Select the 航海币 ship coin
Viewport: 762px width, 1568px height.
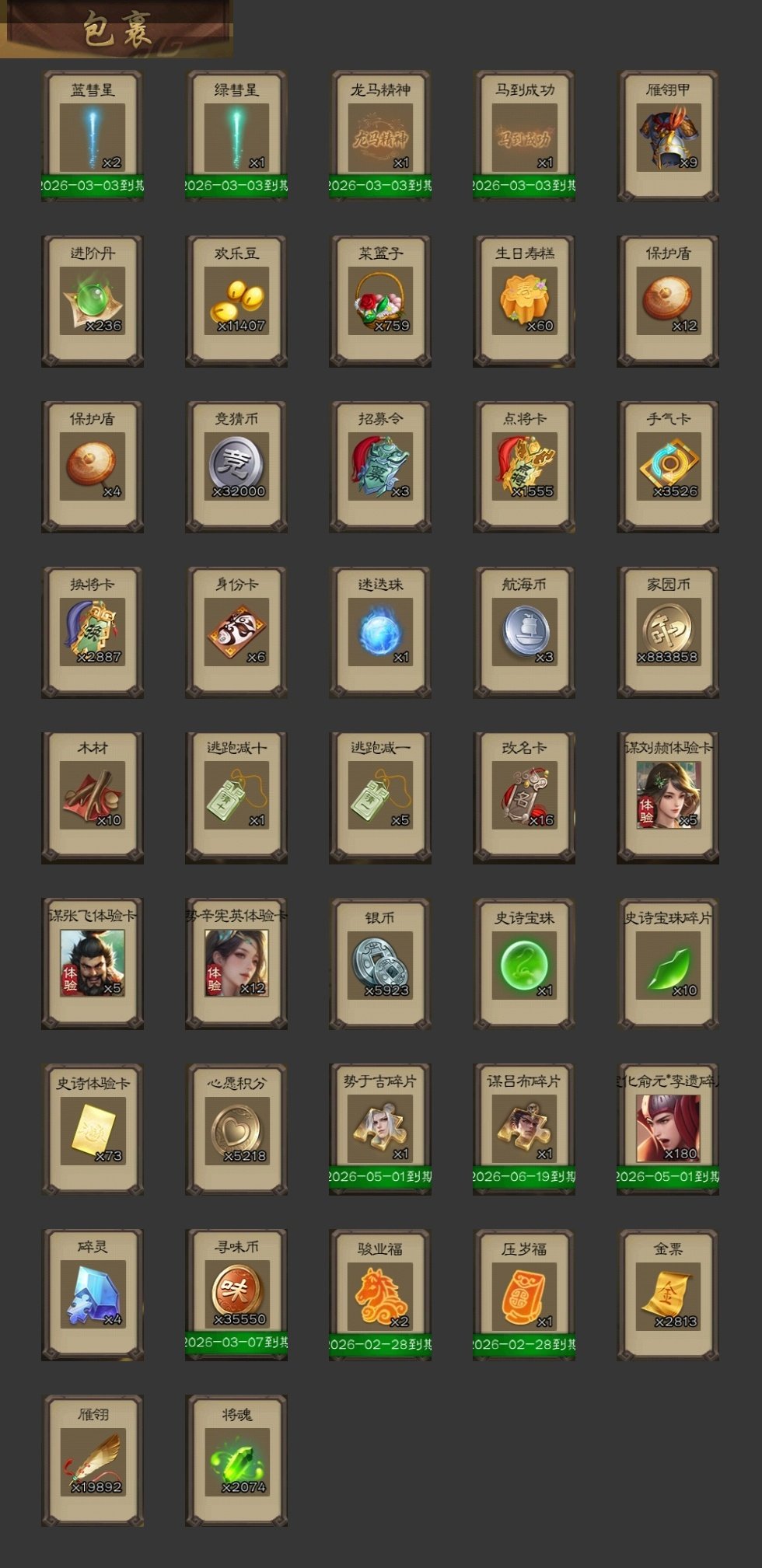(x=524, y=633)
